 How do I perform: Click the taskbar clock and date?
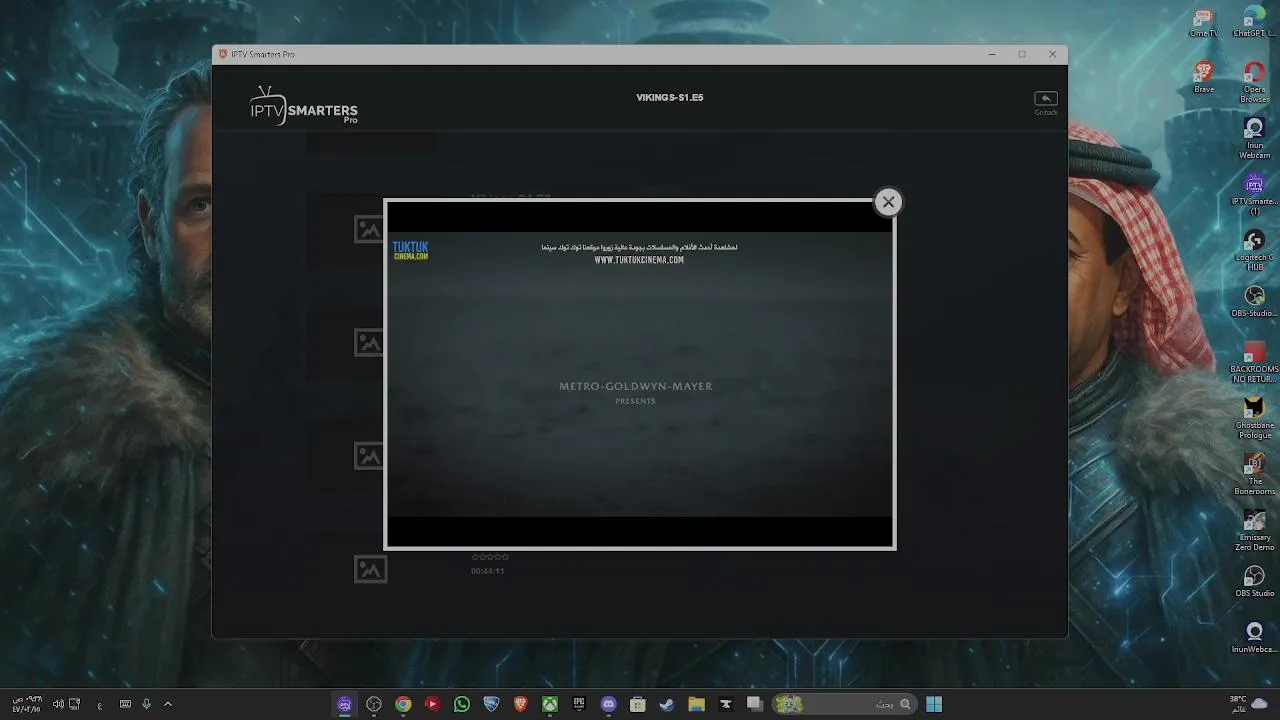click(27, 704)
